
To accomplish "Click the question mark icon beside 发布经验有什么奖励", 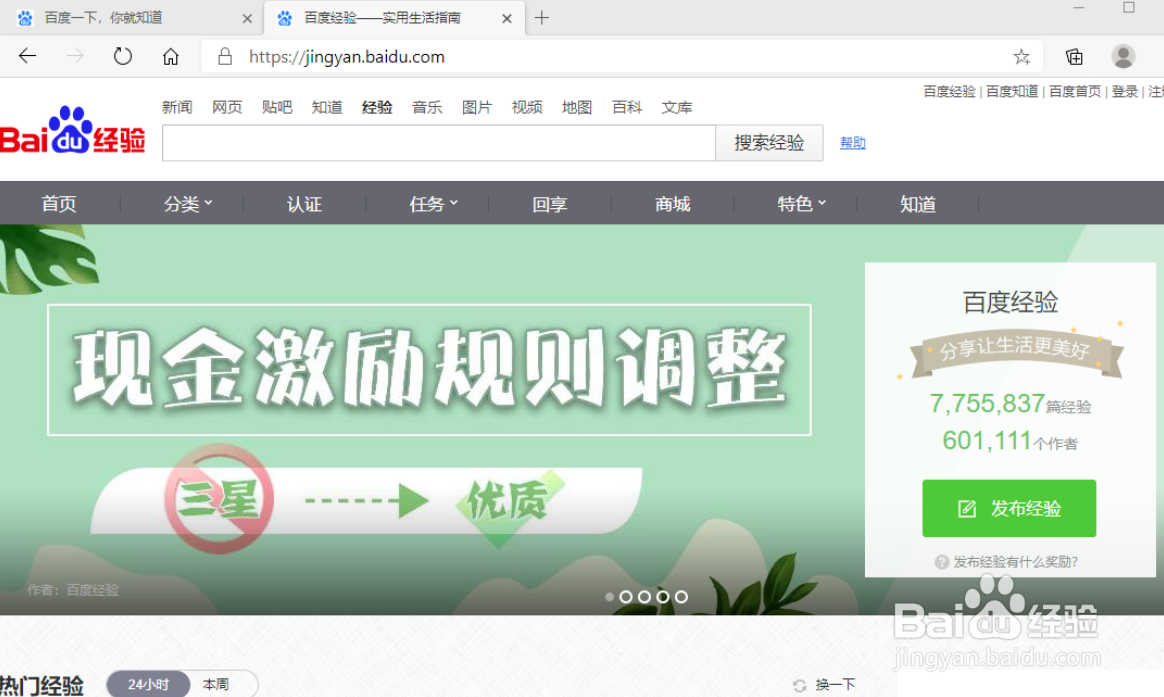I will [x=942, y=562].
